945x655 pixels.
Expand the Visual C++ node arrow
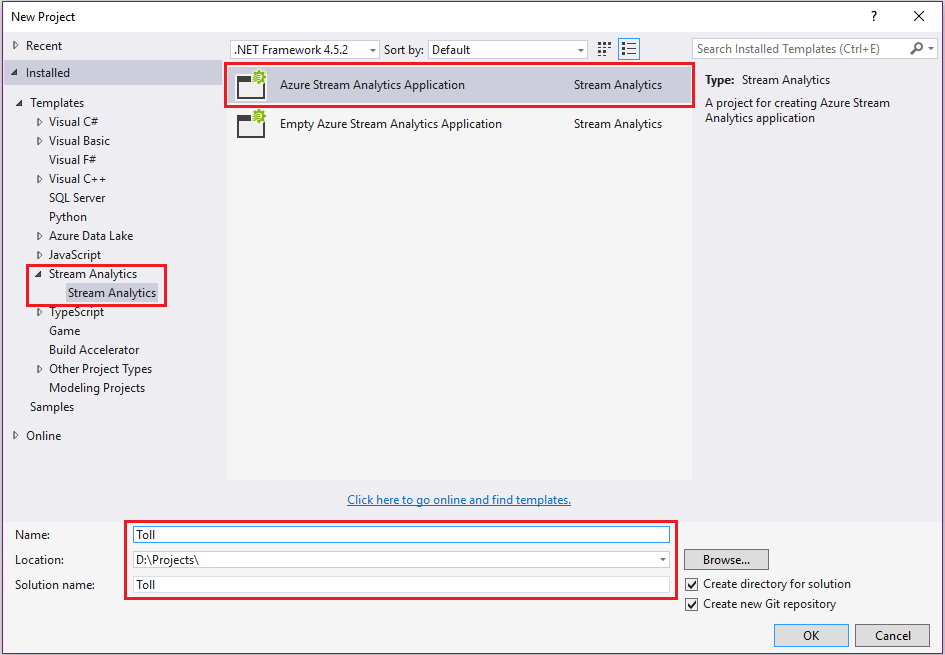click(40, 179)
